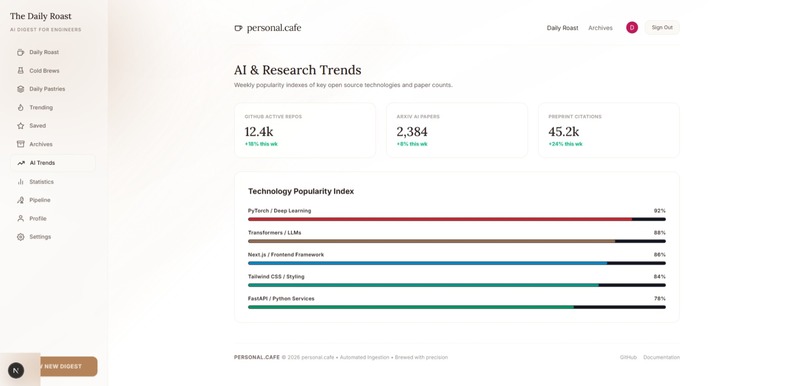Click the Profile person icon

pyautogui.click(x=21, y=218)
